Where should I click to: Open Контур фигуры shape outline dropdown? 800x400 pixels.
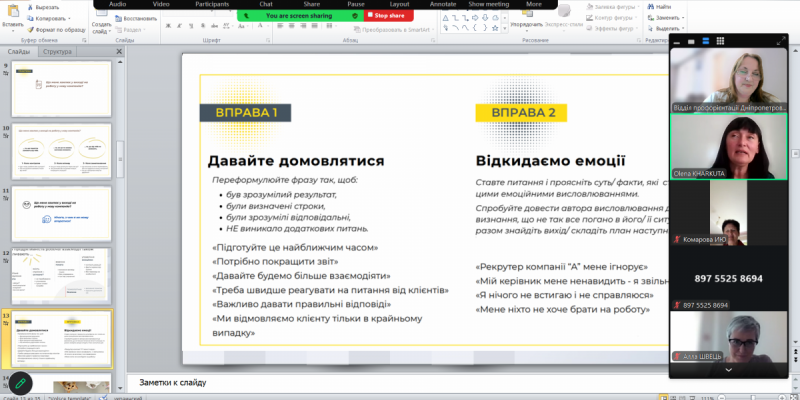click(613, 18)
